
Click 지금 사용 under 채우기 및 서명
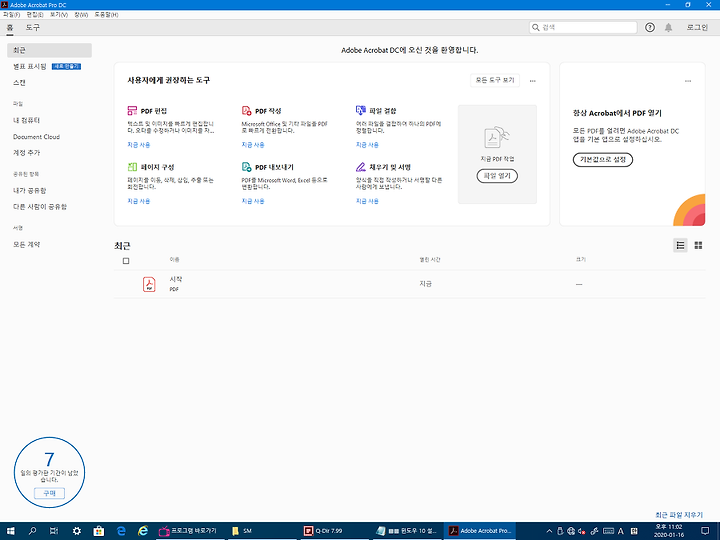(x=367, y=201)
